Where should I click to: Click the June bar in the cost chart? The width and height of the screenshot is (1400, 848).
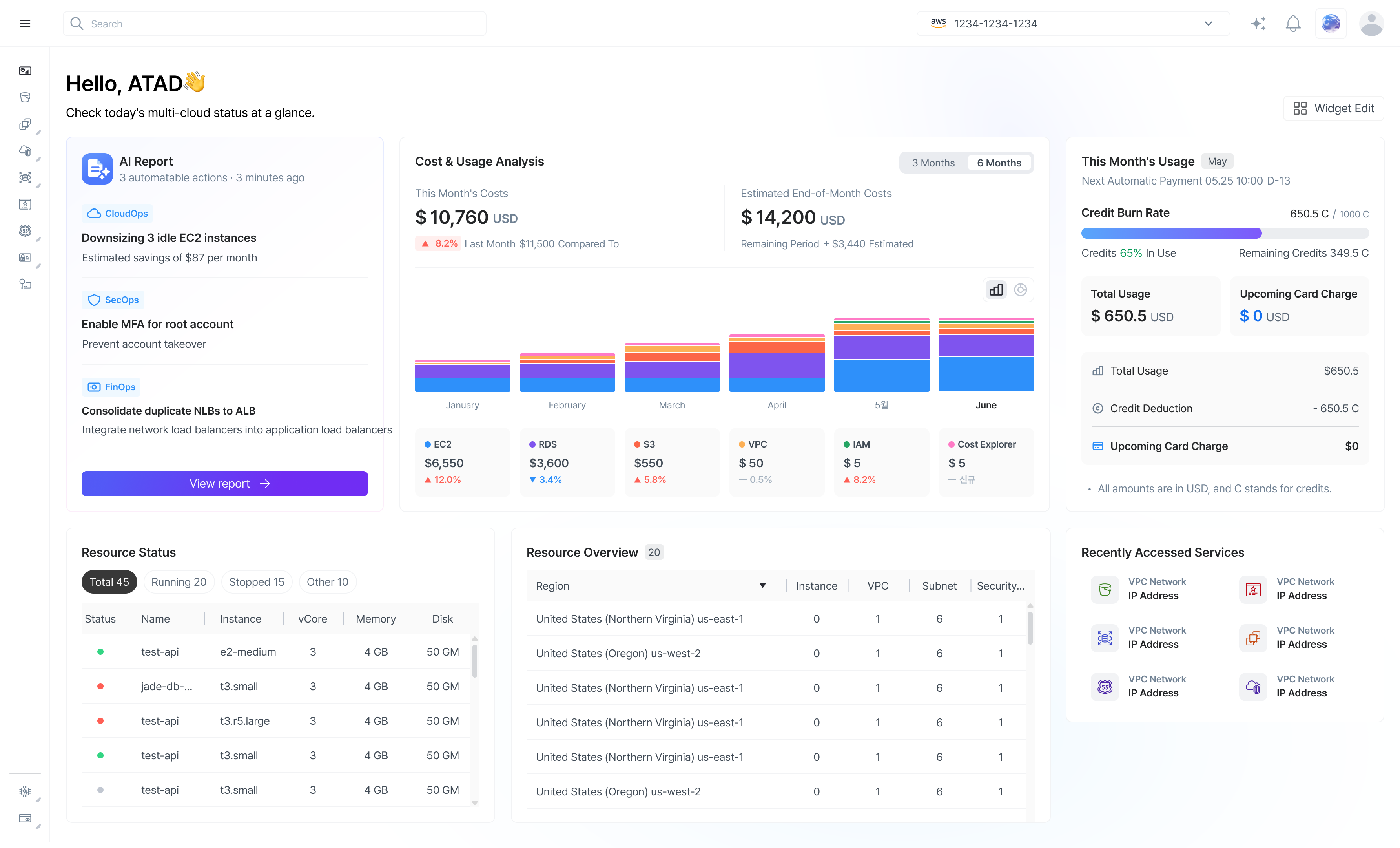[x=986, y=355]
